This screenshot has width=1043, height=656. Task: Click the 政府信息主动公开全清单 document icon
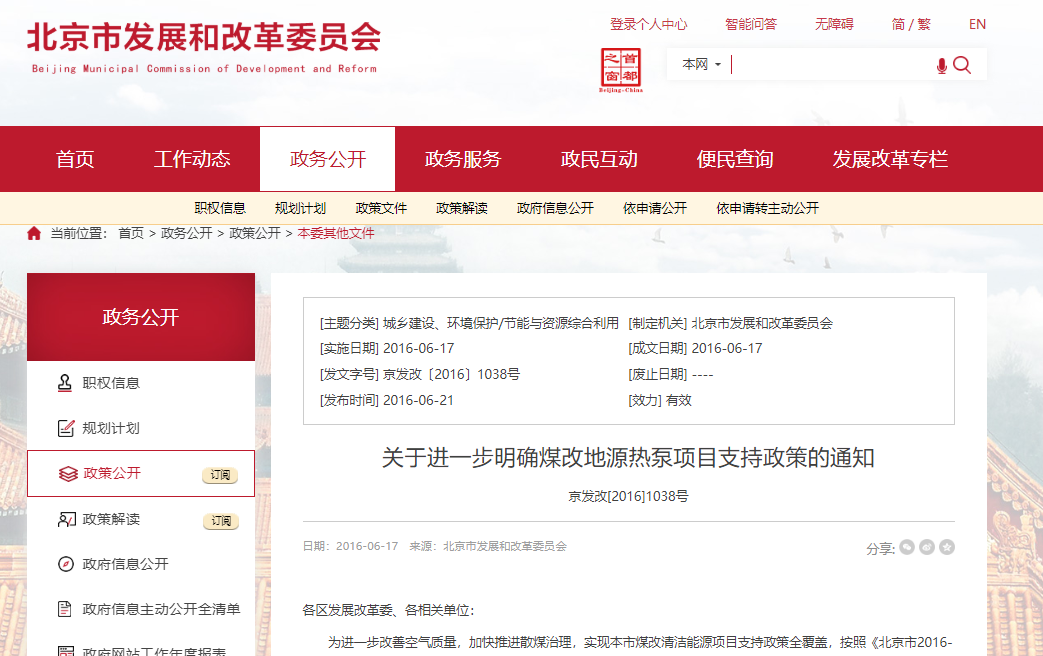[65, 609]
